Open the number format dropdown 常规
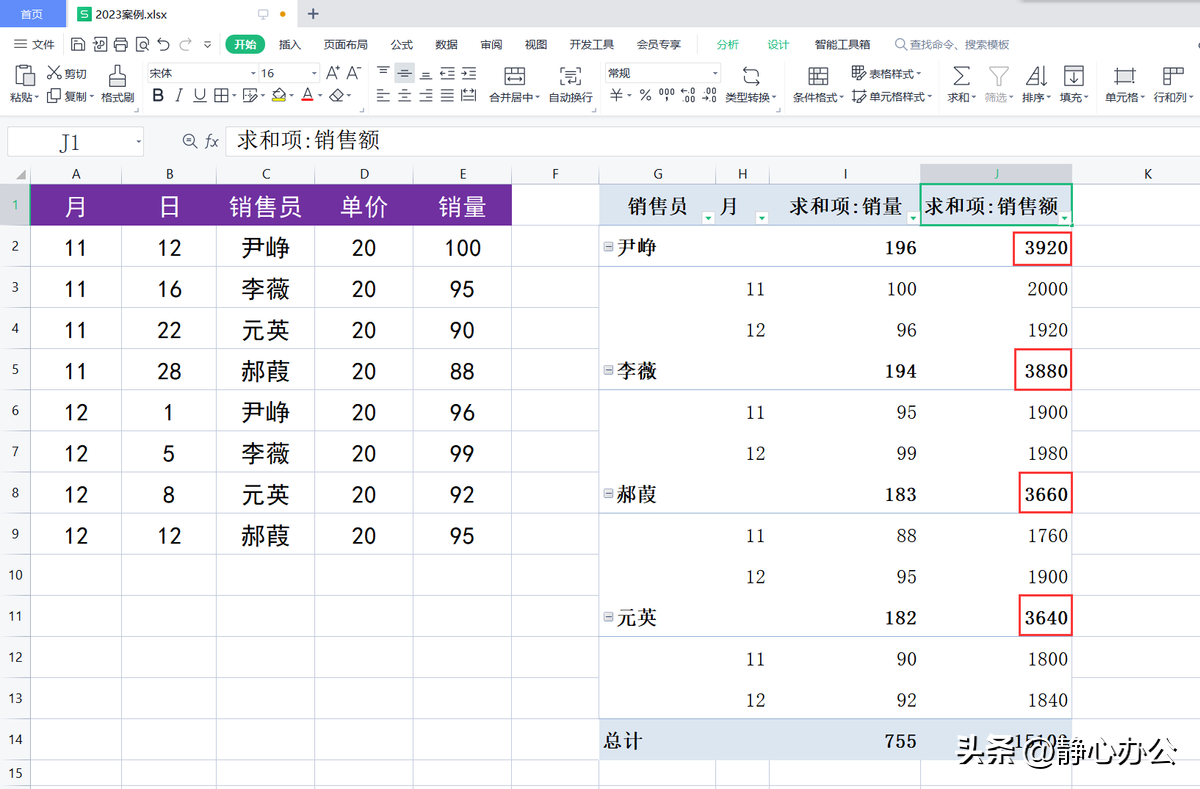 point(715,73)
